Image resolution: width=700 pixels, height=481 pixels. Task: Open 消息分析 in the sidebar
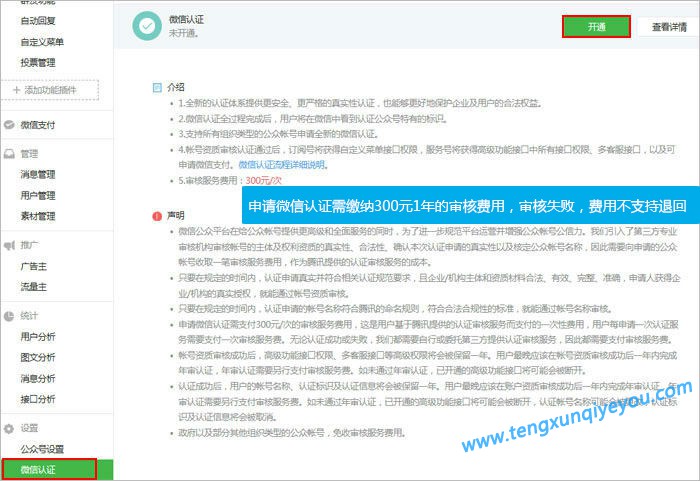point(38,378)
